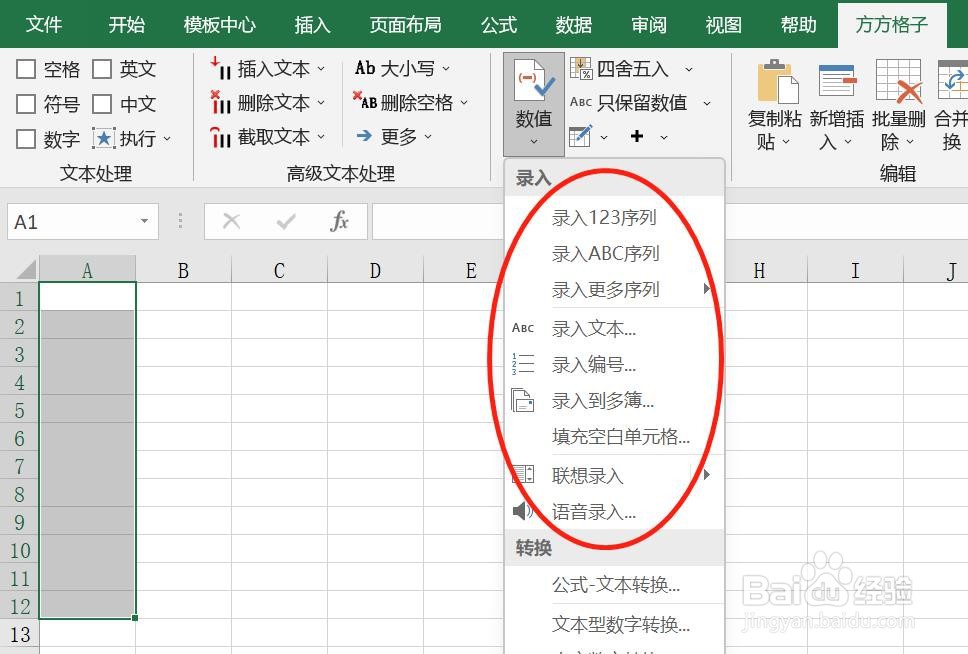Click the workbook icon beside 录入到多簿
Image resolution: width=968 pixels, height=654 pixels.
pyautogui.click(x=523, y=400)
